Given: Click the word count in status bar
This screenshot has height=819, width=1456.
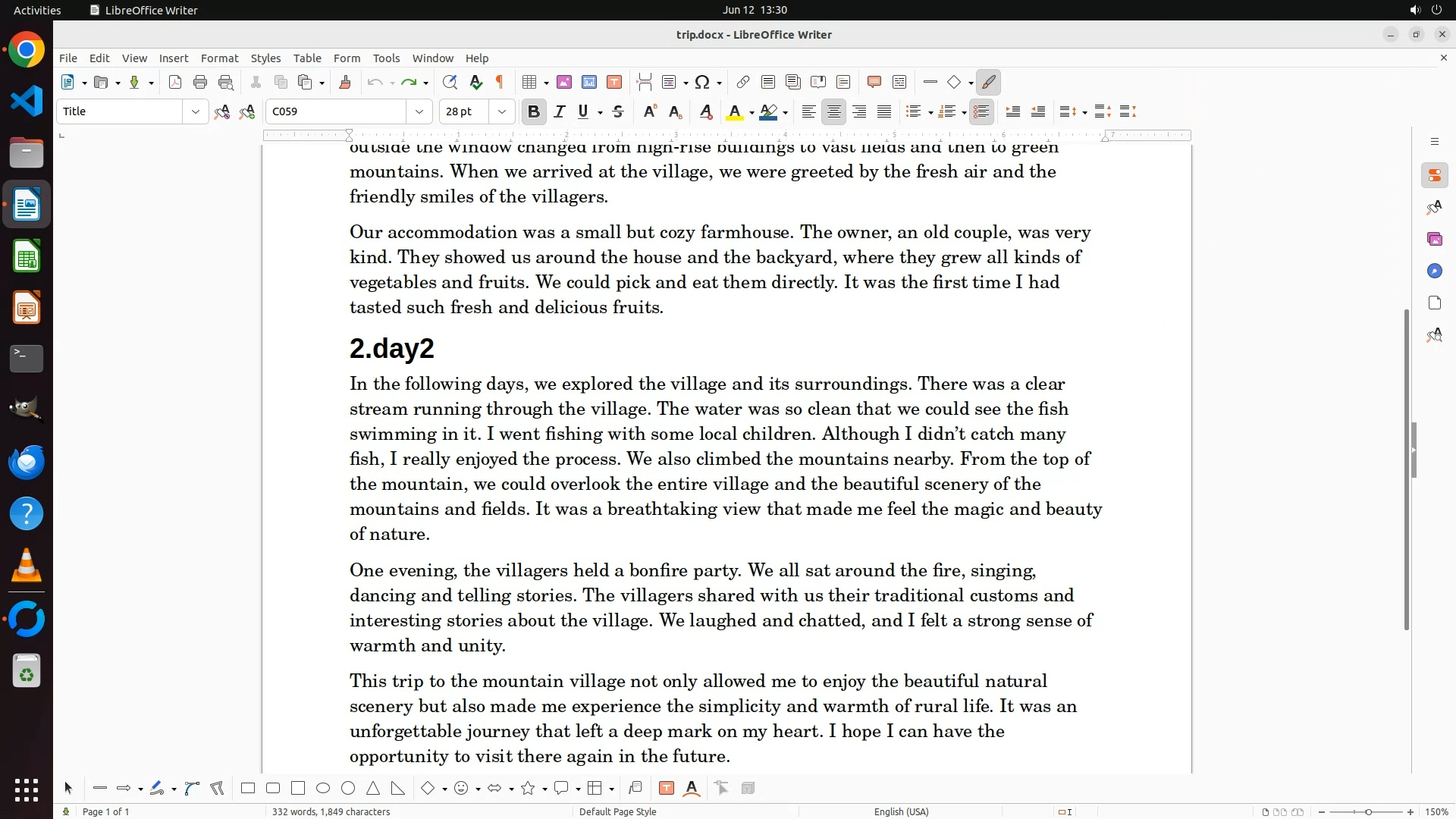Looking at the screenshot, I should [x=331, y=812].
